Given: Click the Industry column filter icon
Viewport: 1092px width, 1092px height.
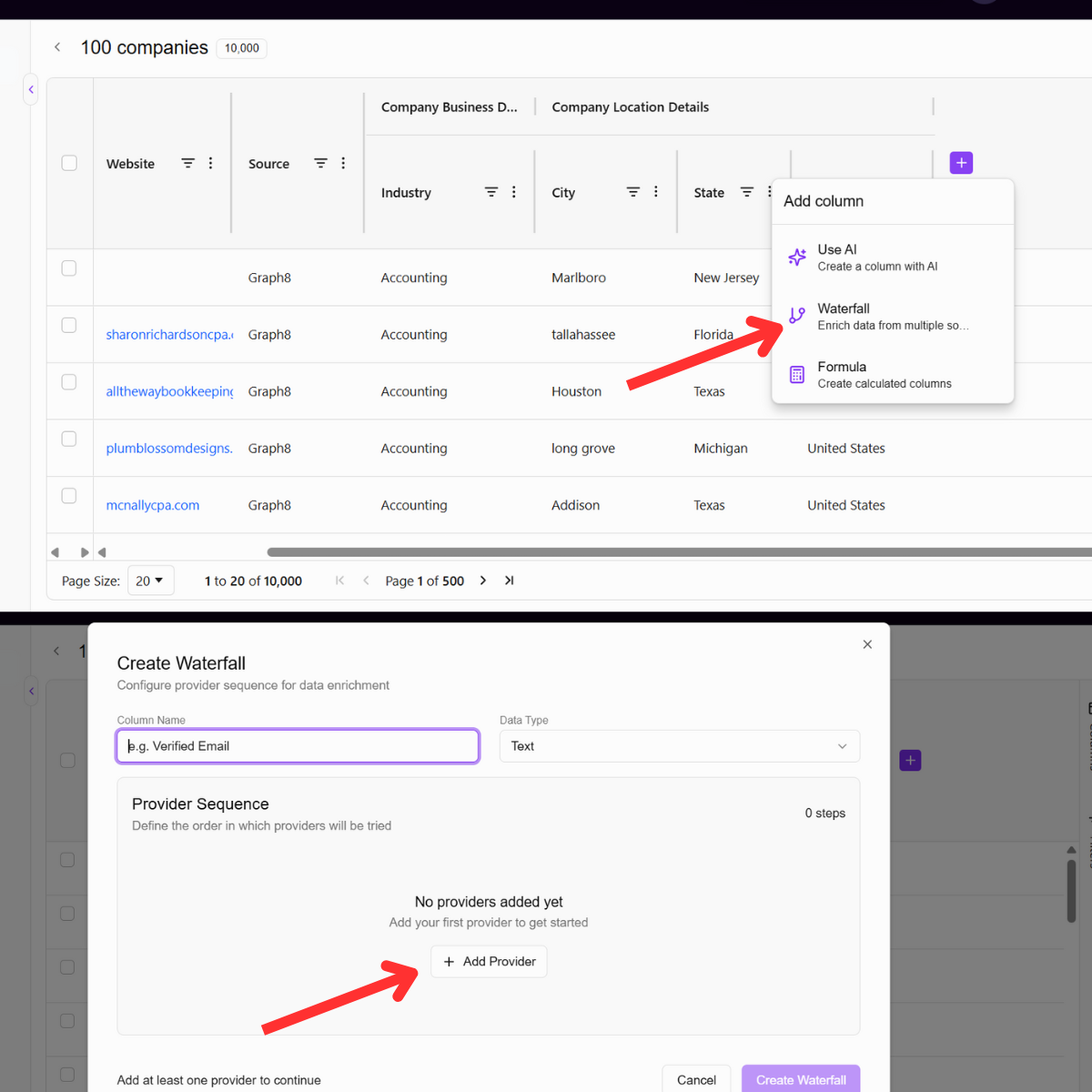Looking at the screenshot, I should point(490,192).
